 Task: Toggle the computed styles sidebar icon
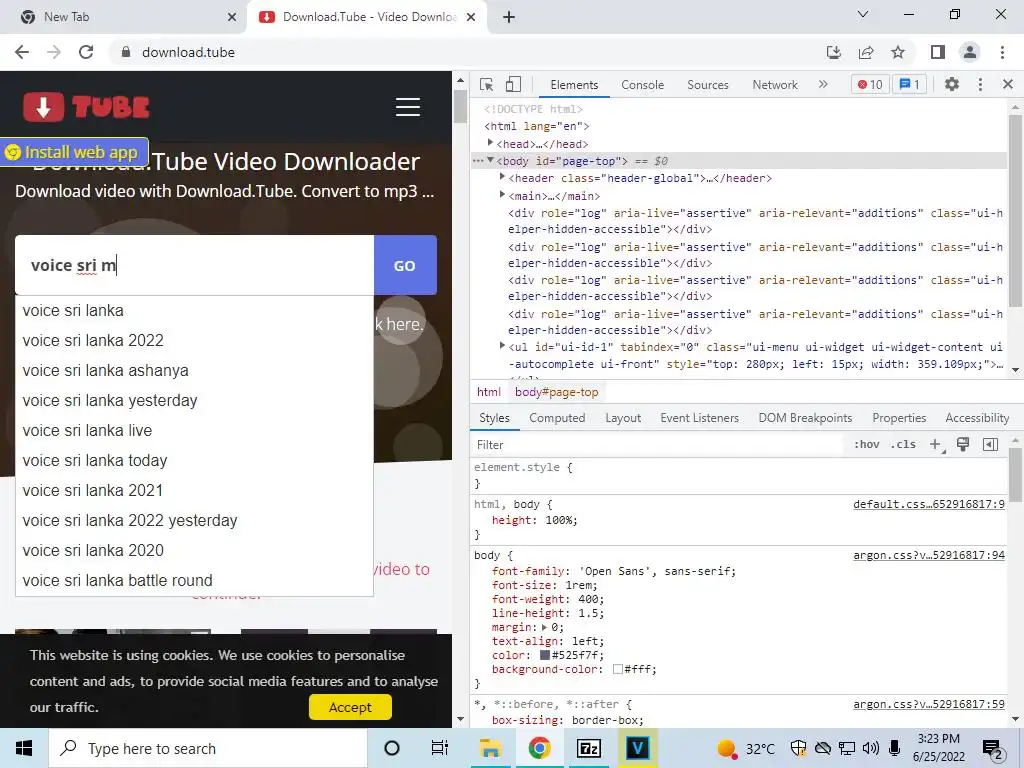coord(990,445)
